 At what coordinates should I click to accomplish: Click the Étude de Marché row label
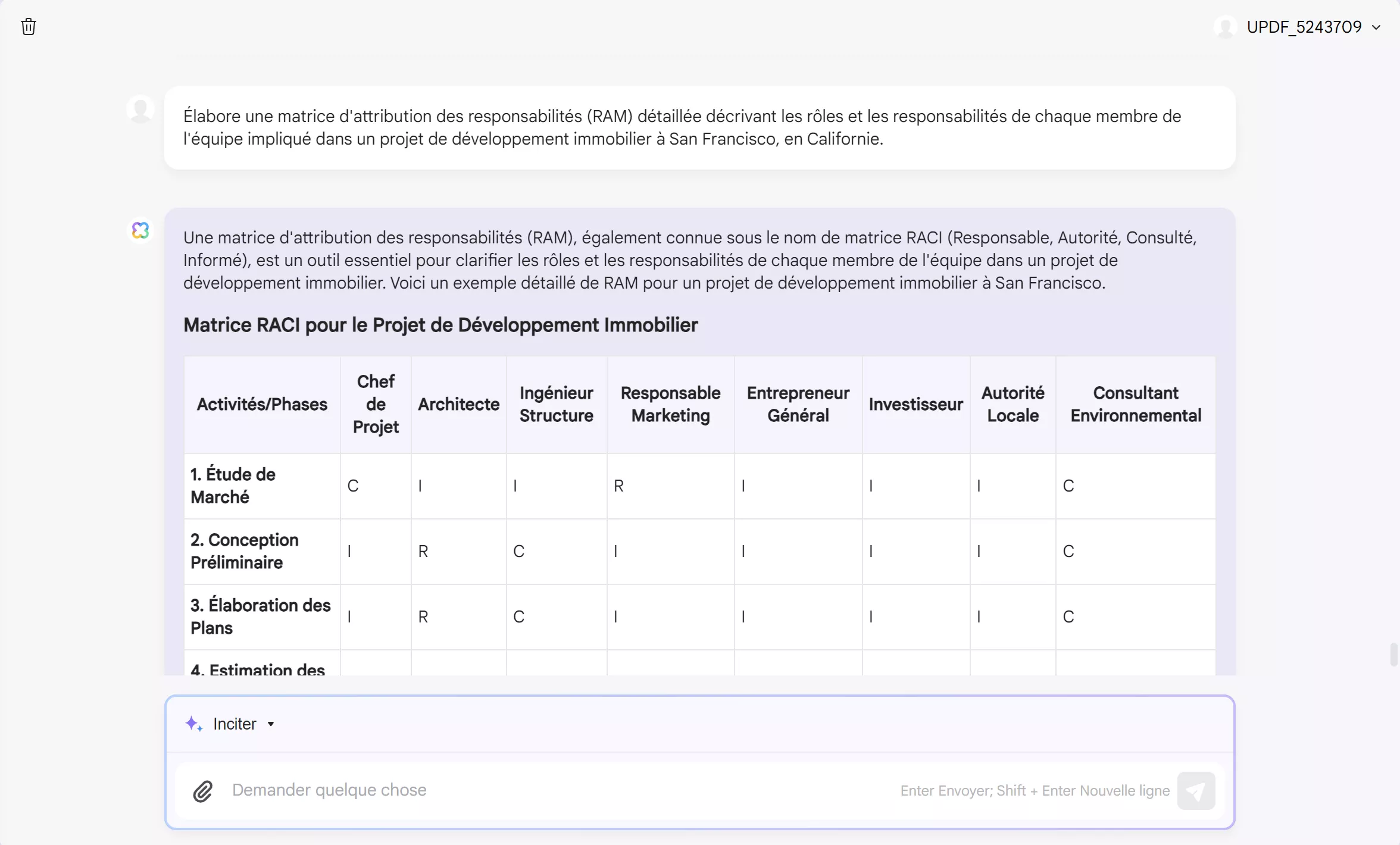[x=233, y=486]
